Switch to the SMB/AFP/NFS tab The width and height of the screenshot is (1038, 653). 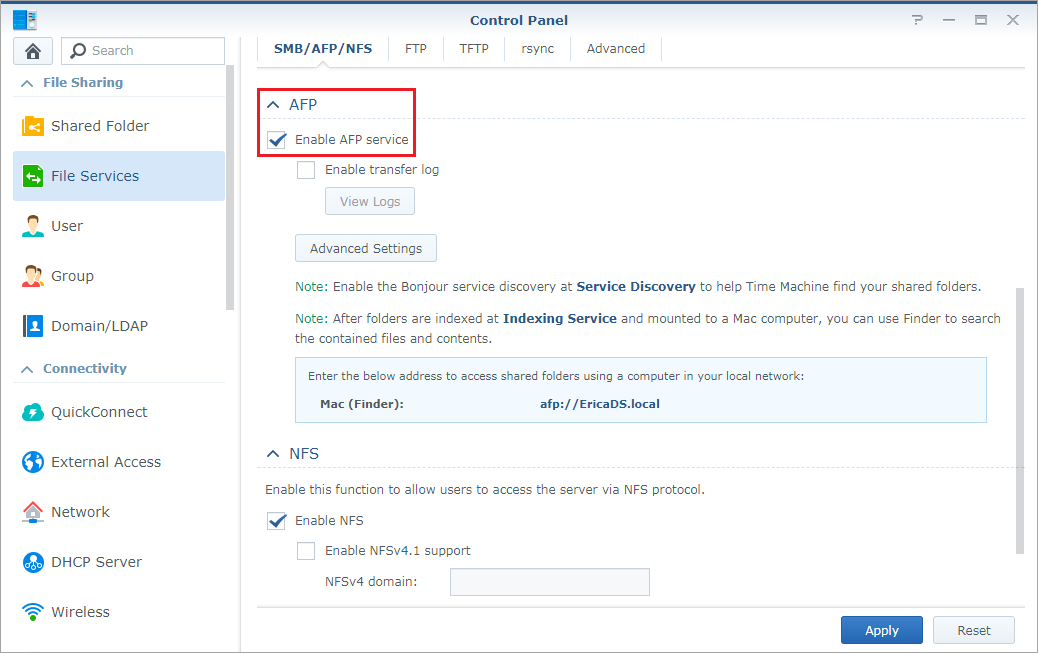point(323,48)
